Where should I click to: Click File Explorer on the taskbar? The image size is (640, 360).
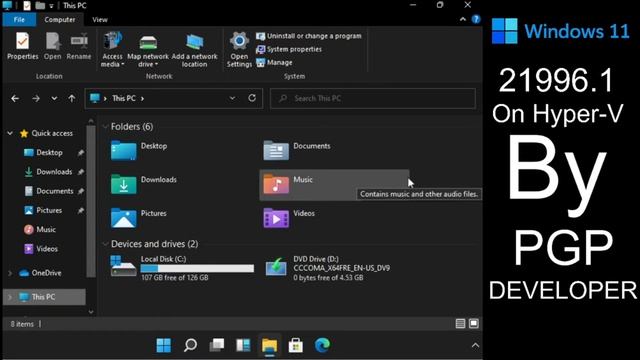(269, 345)
